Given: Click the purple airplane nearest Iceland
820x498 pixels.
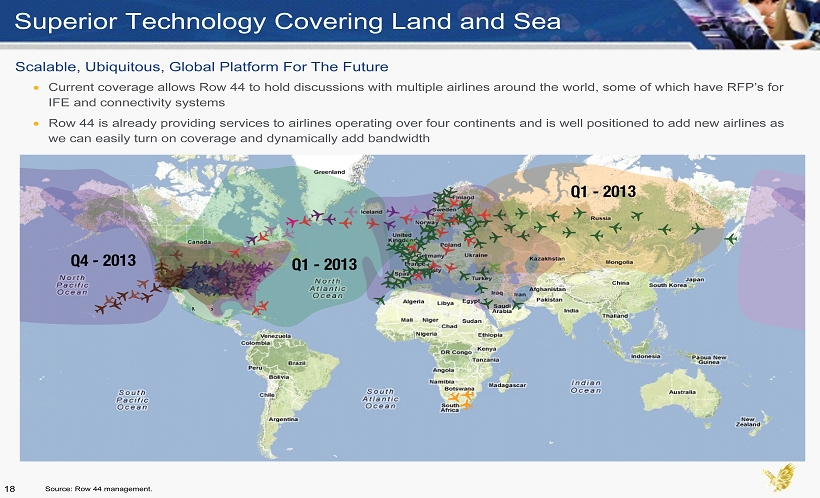Looking at the screenshot, I should [392, 210].
